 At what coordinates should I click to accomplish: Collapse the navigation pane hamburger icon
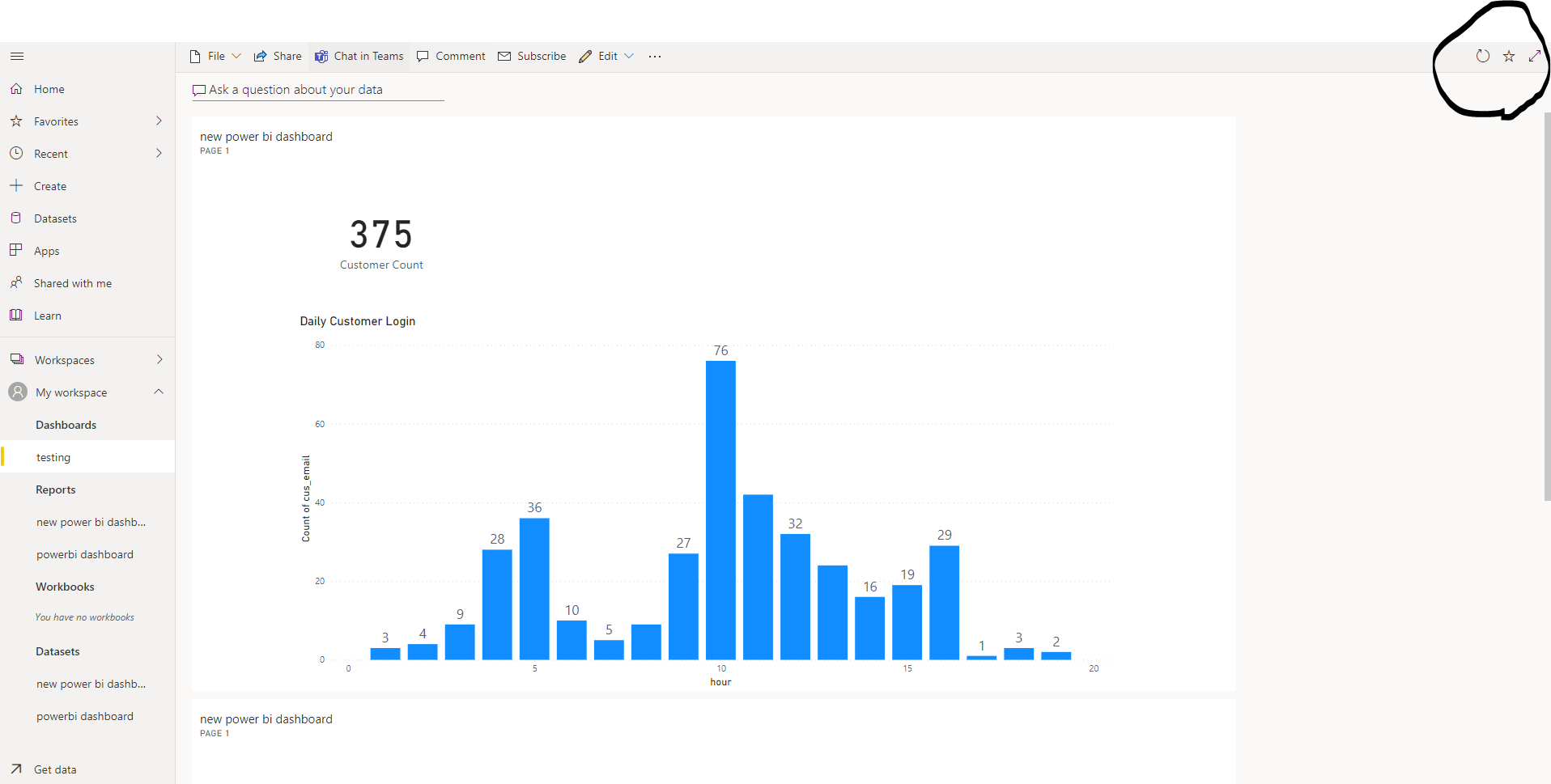tap(17, 56)
